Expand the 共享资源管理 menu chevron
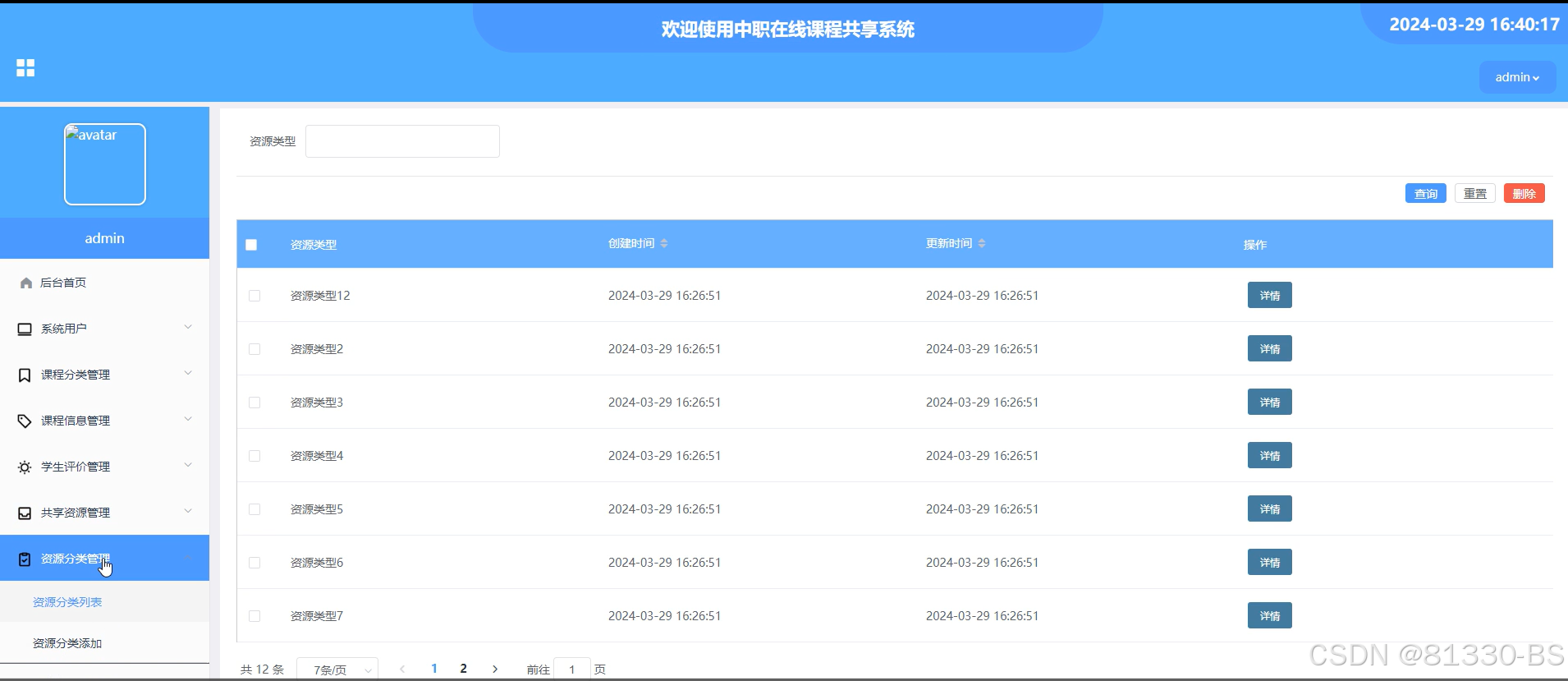The width and height of the screenshot is (1568, 681). 188,511
